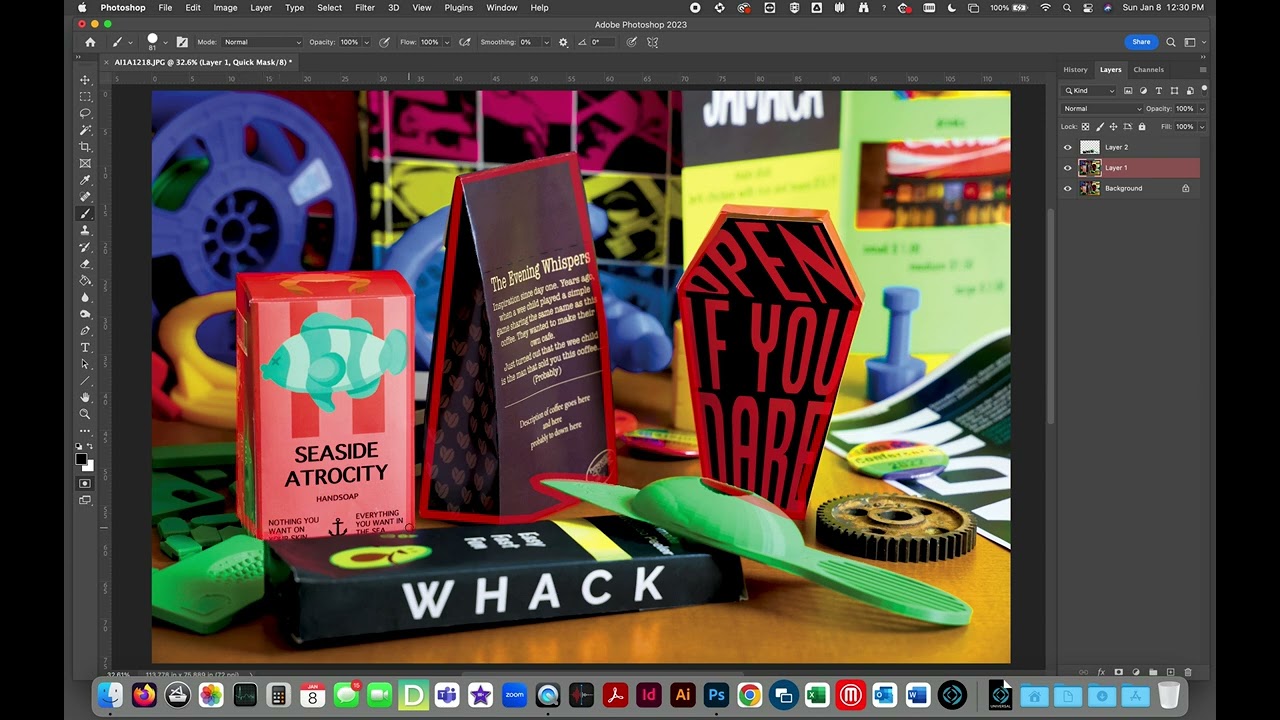Toggle symmetry painting butterfly icon
Image resolution: width=1280 pixels, height=720 pixels.
653,42
